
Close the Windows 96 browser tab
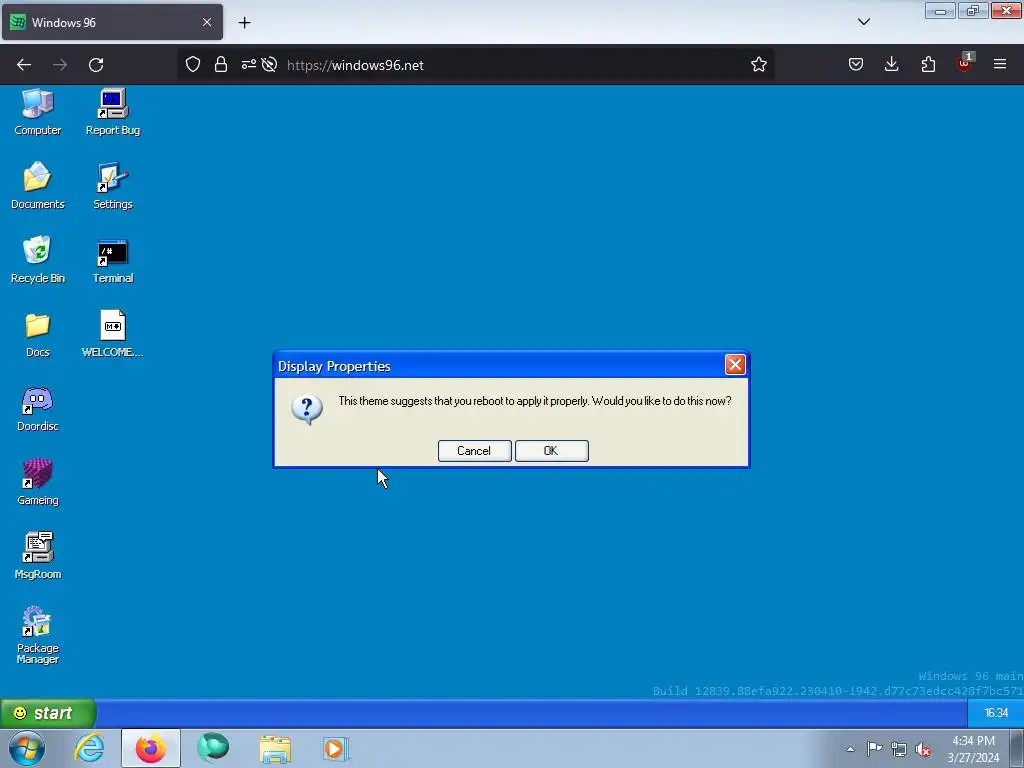207,22
